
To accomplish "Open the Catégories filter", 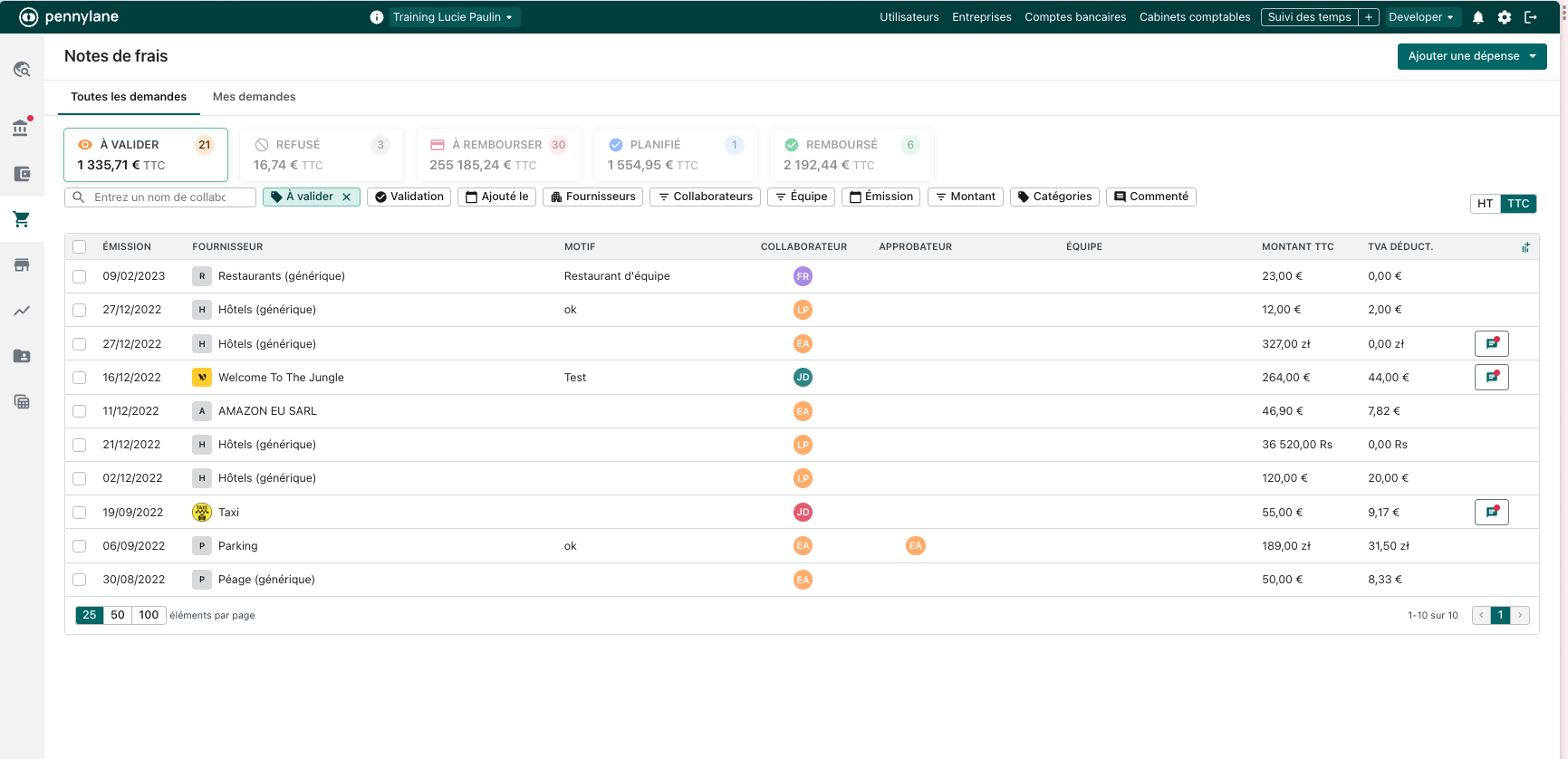I will point(1054,197).
